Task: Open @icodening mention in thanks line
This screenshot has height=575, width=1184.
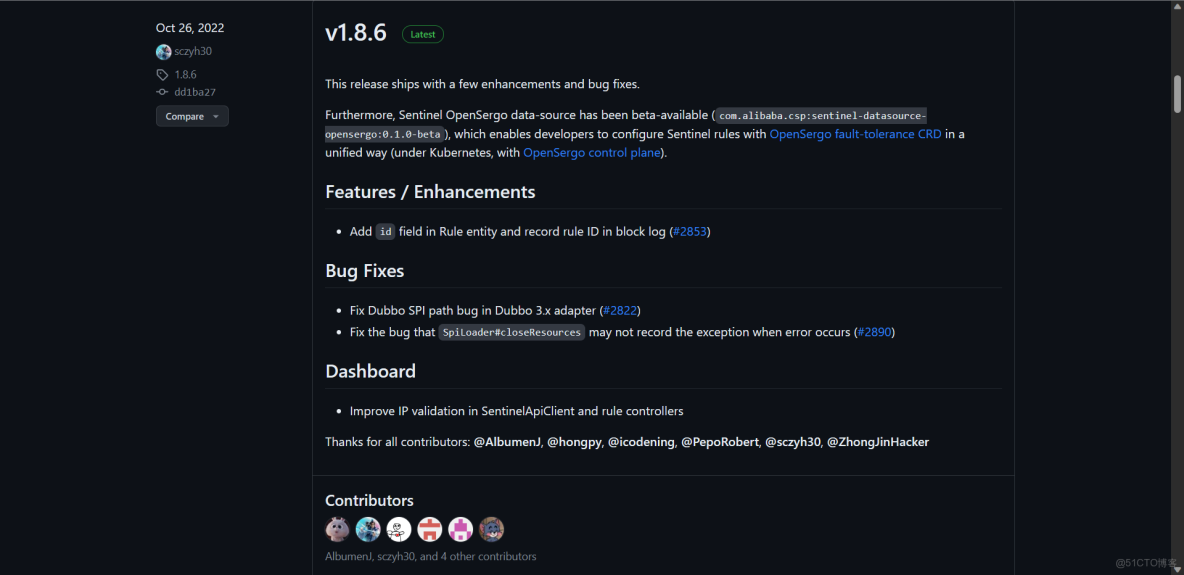Action: tap(642, 442)
